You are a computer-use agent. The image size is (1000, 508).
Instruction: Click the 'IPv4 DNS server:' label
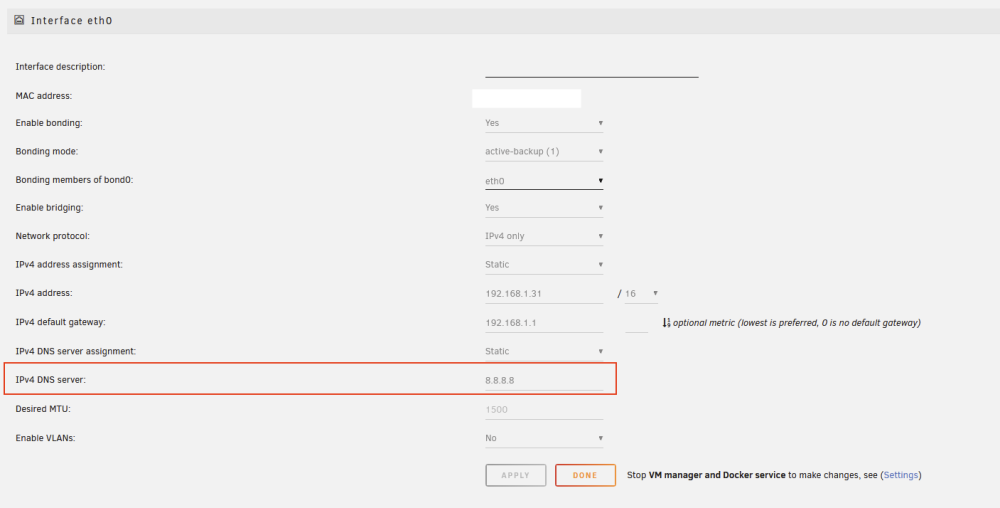coord(50,380)
